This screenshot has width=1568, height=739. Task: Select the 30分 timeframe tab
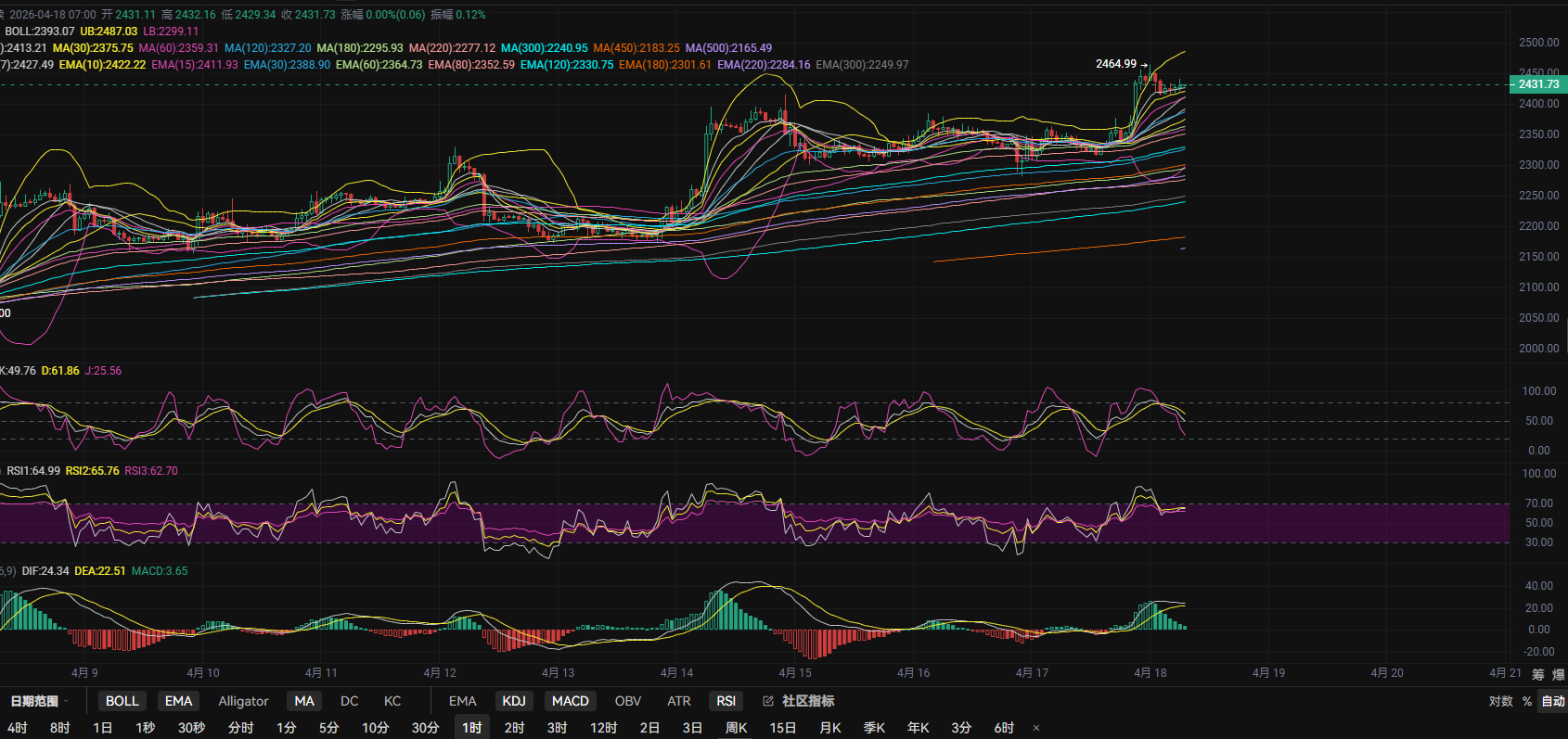(x=425, y=728)
